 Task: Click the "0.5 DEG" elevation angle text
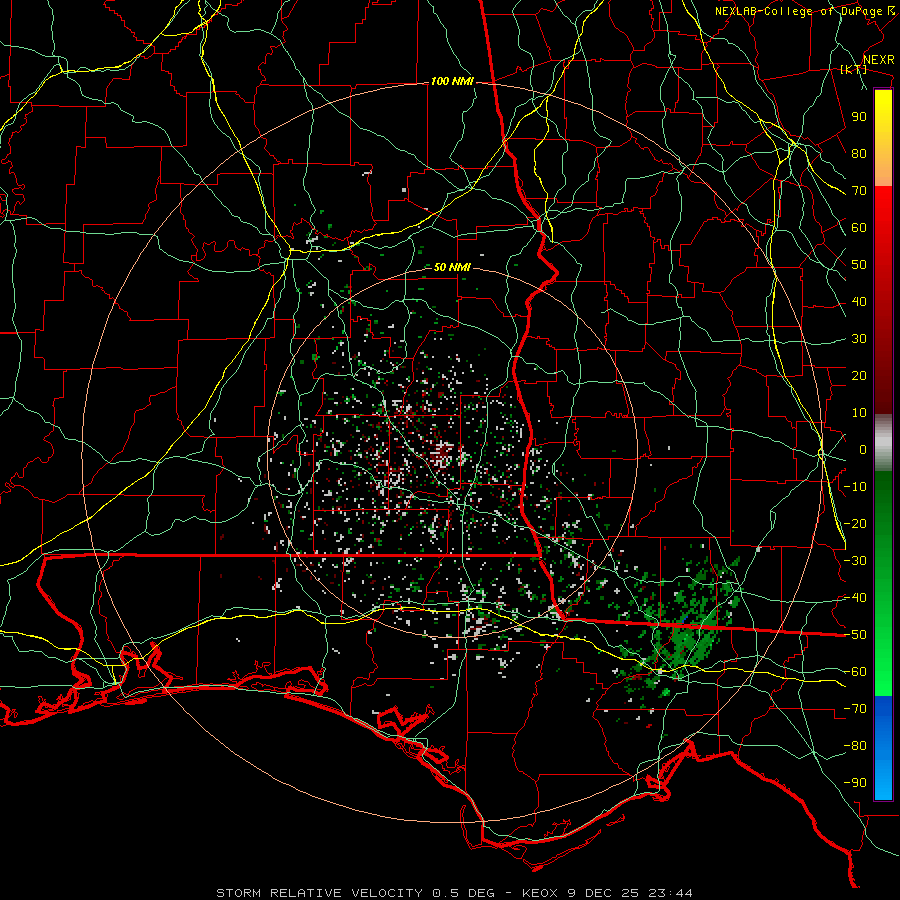(x=462, y=893)
